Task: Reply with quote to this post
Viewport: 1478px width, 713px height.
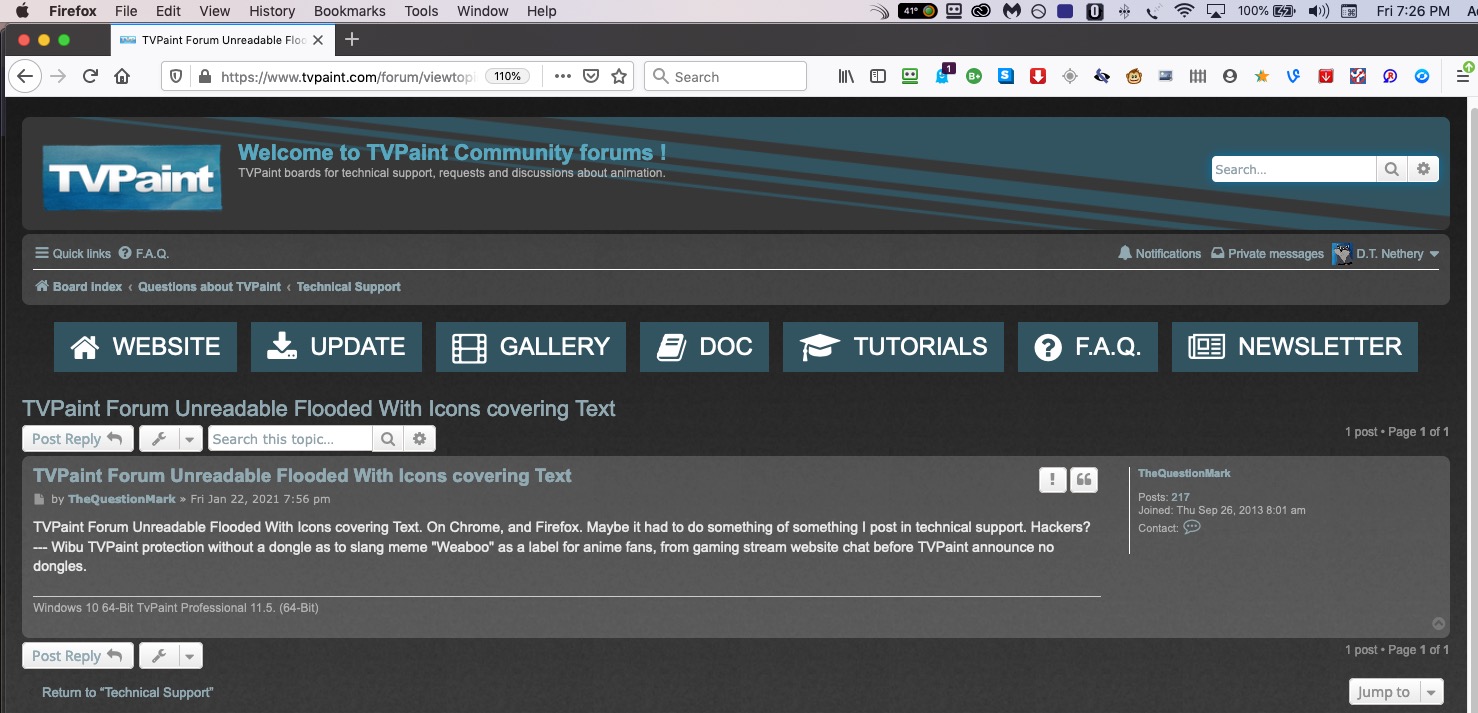Action: (x=1084, y=480)
